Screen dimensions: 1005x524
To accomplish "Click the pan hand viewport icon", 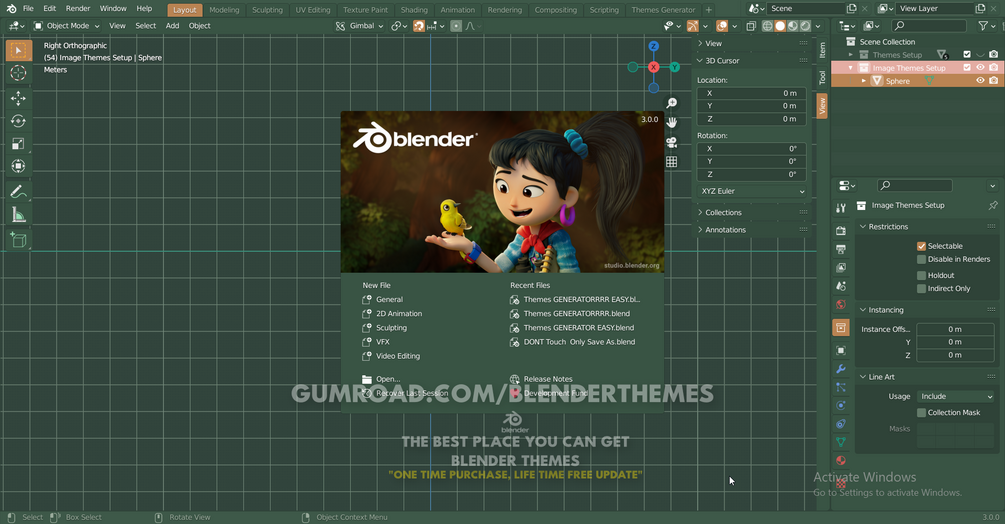I will tap(671, 122).
